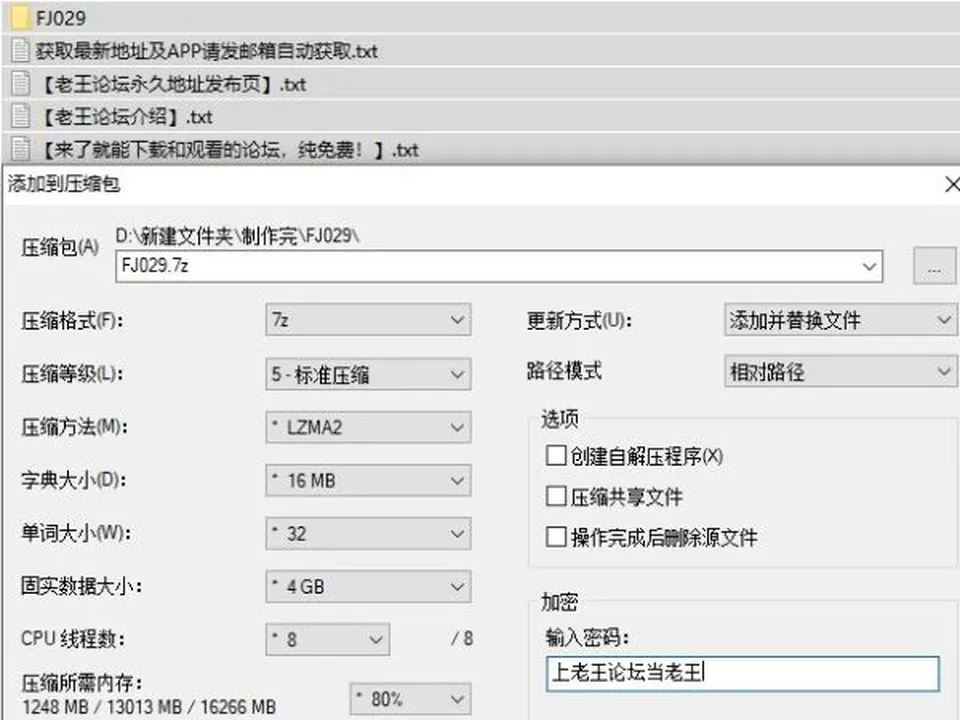960x720 pixels.
Task: Expand the 路径模式 relative path dropdown
Action: (x=840, y=371)
